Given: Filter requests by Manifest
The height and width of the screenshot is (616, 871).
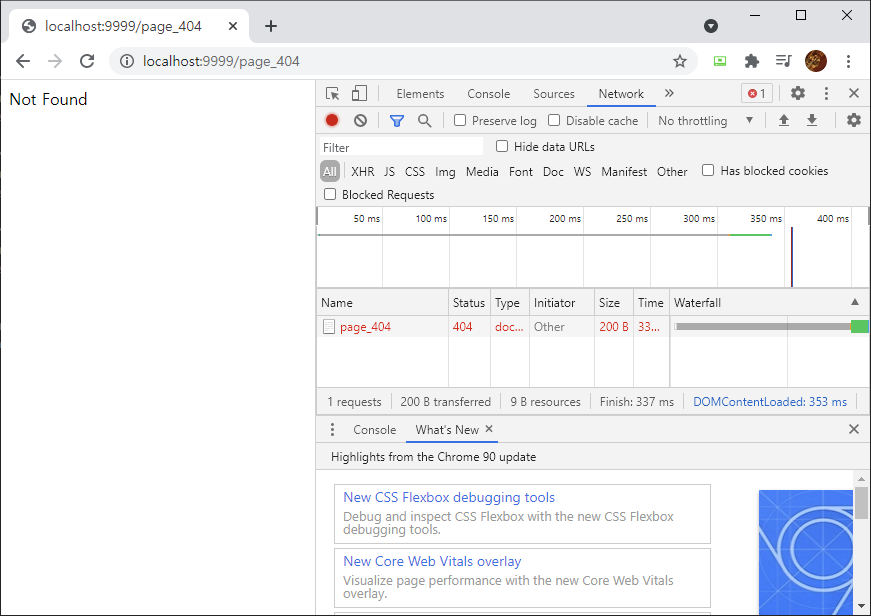Looking at the screenshot, I should pyautogui.click(x=624, y=172).
